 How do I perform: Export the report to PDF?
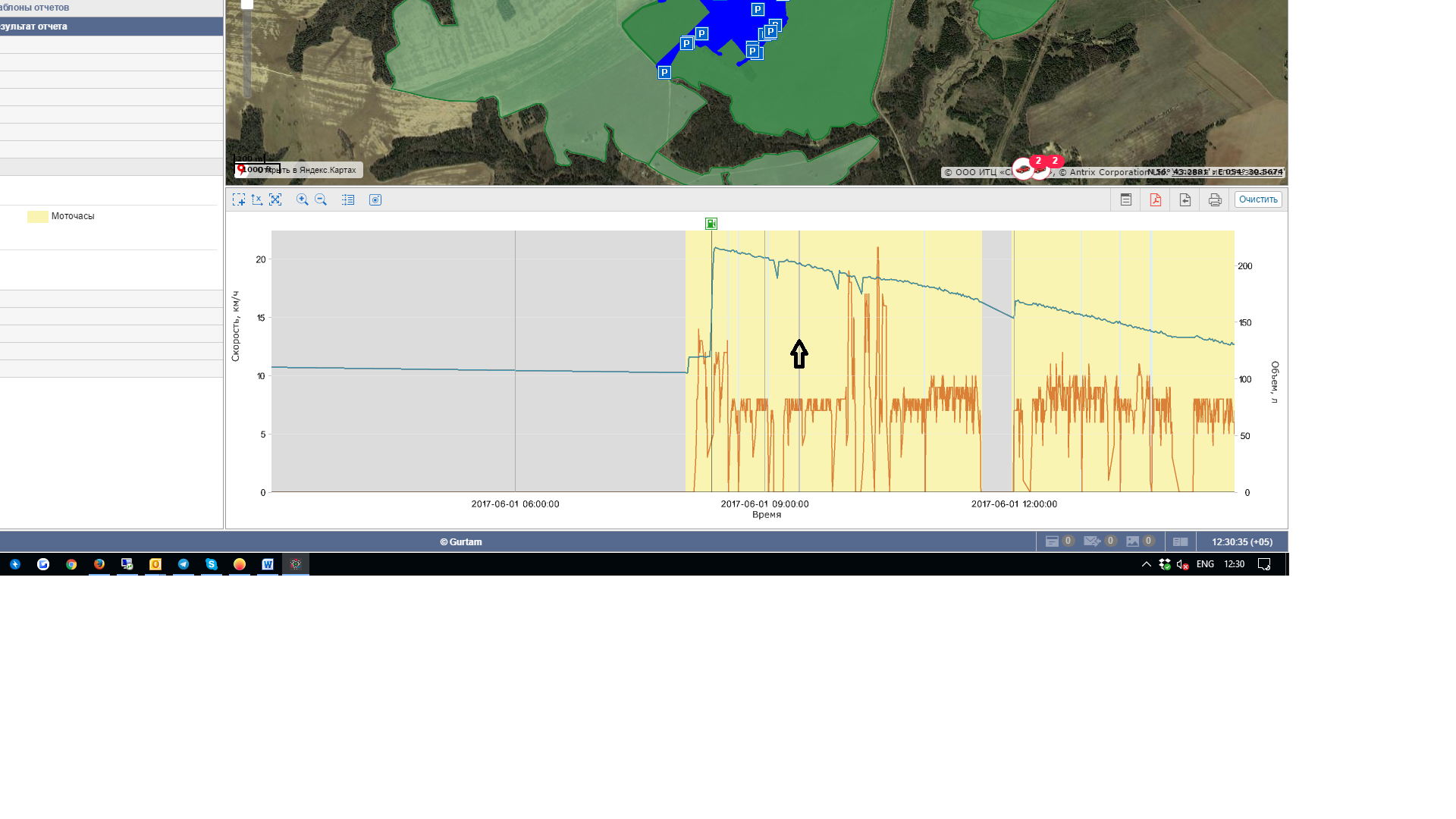click(1156, 199)
